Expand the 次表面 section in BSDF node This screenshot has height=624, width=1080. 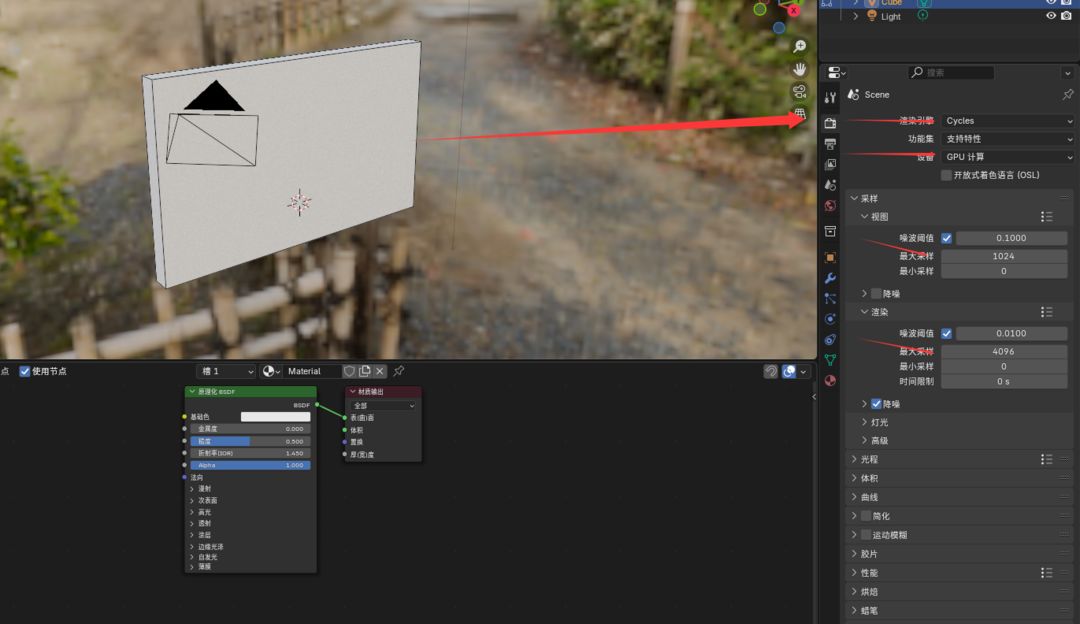coord(192,501)
